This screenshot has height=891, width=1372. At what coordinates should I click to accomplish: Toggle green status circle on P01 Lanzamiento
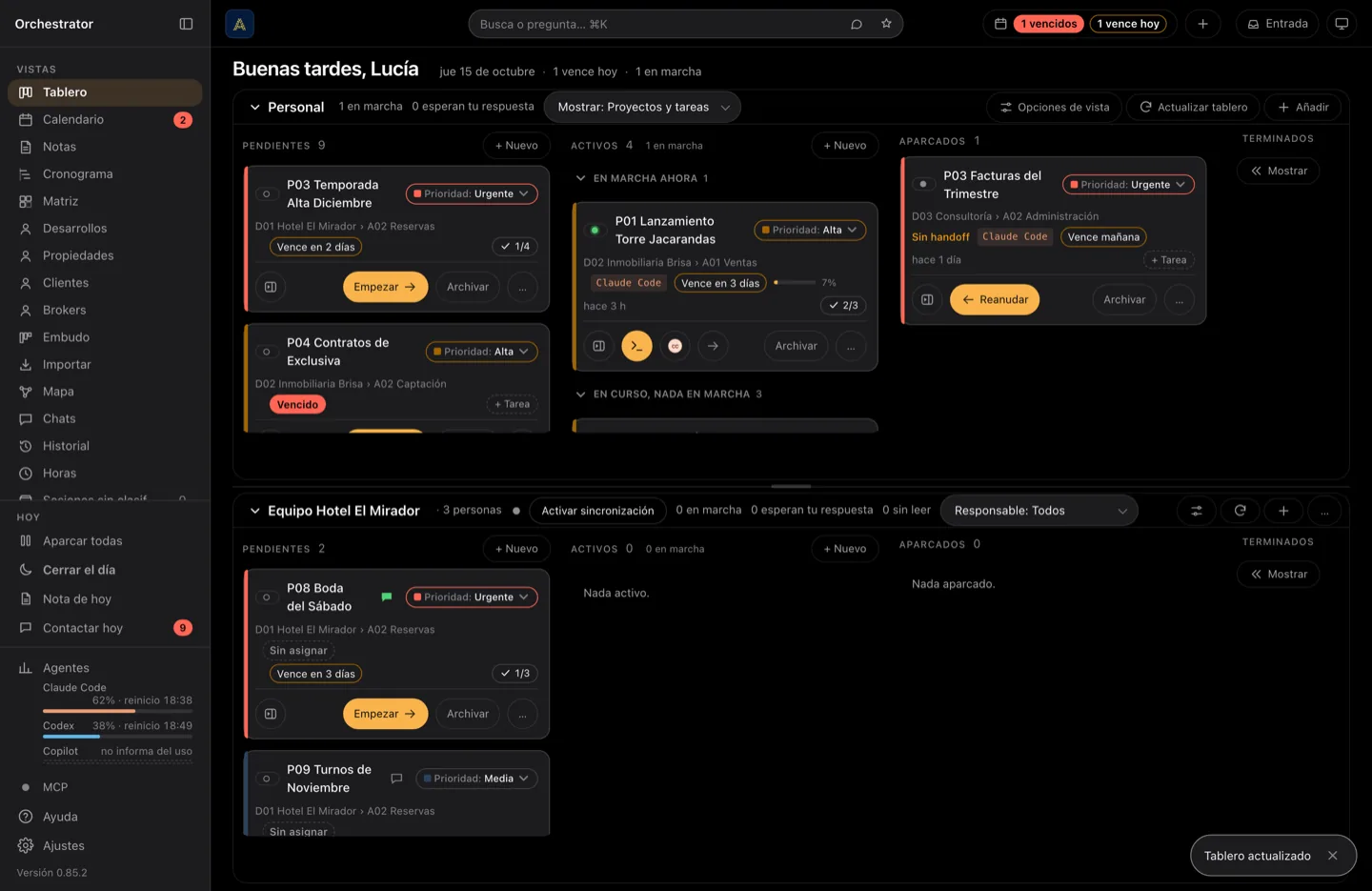(595, 230)
